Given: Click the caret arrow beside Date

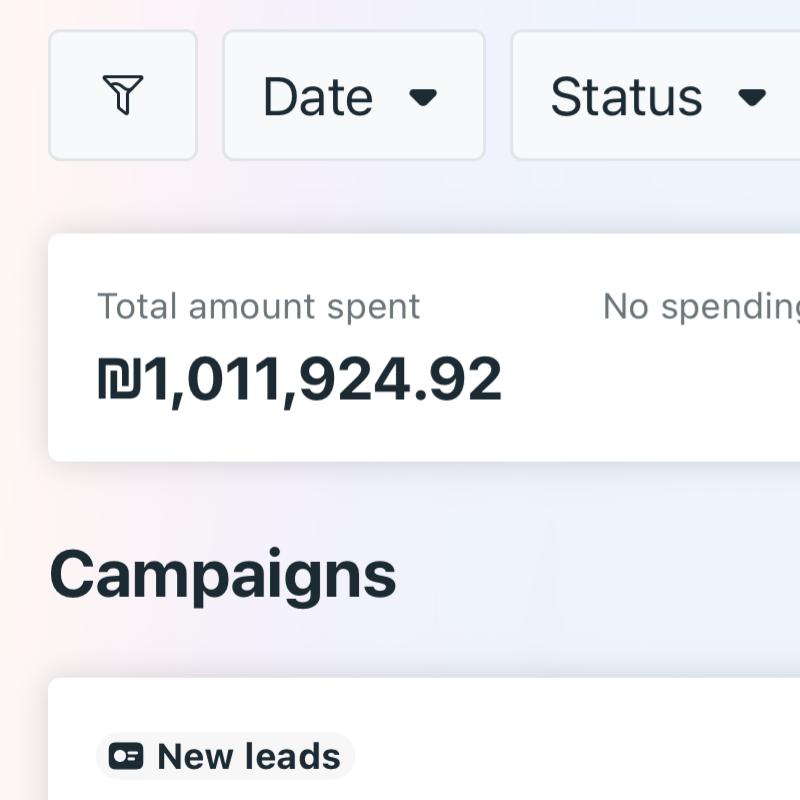Looking at the screenshot, I should (424, 97).
